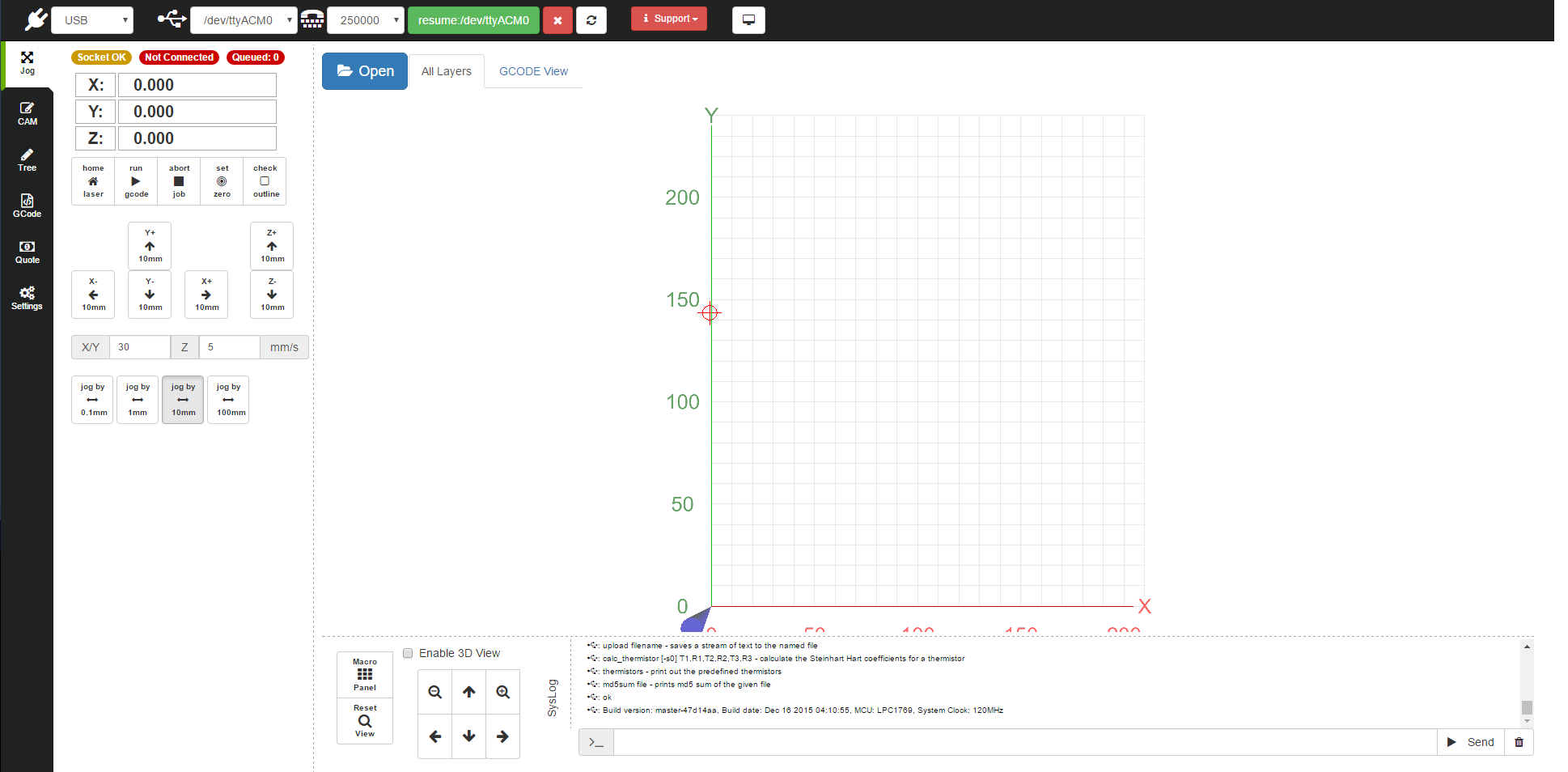Click the console command input
Image resolution: width=1568 pixels, height=772 pixels.
[1025, 742]
